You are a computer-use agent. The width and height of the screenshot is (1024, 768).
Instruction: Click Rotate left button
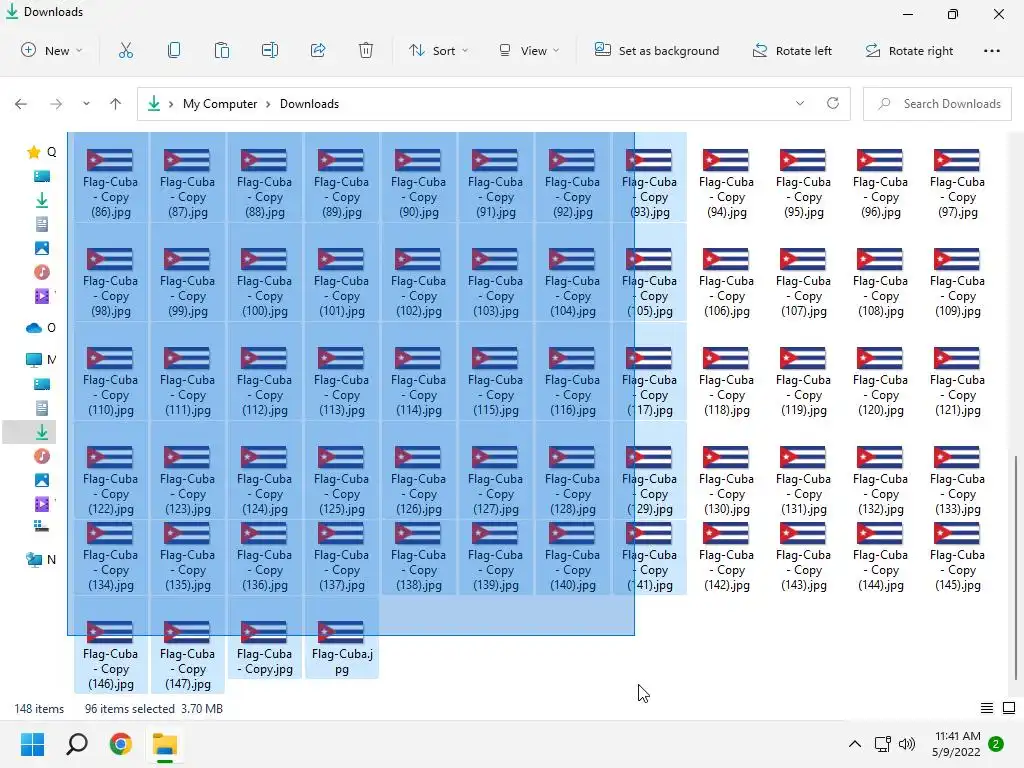pos(792,50)
